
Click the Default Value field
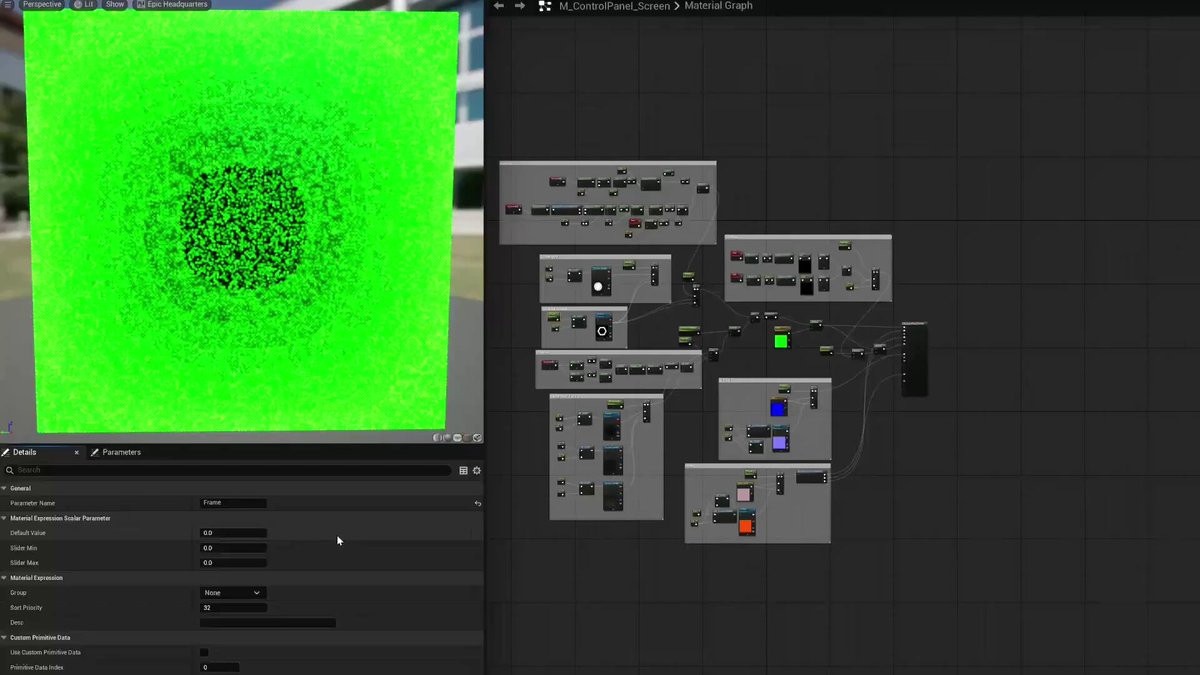[233, 533]
